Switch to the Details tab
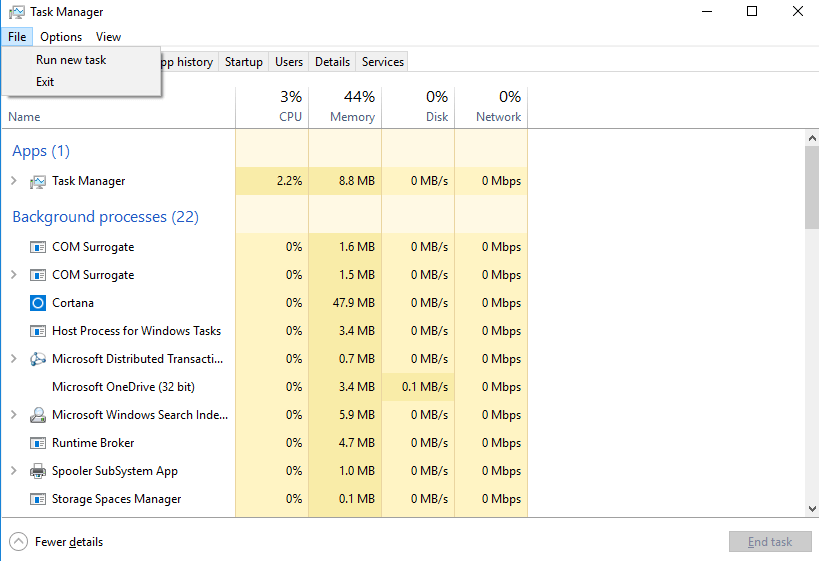Image resolution: width=819 pixels, height=561 pixels. 332,62
